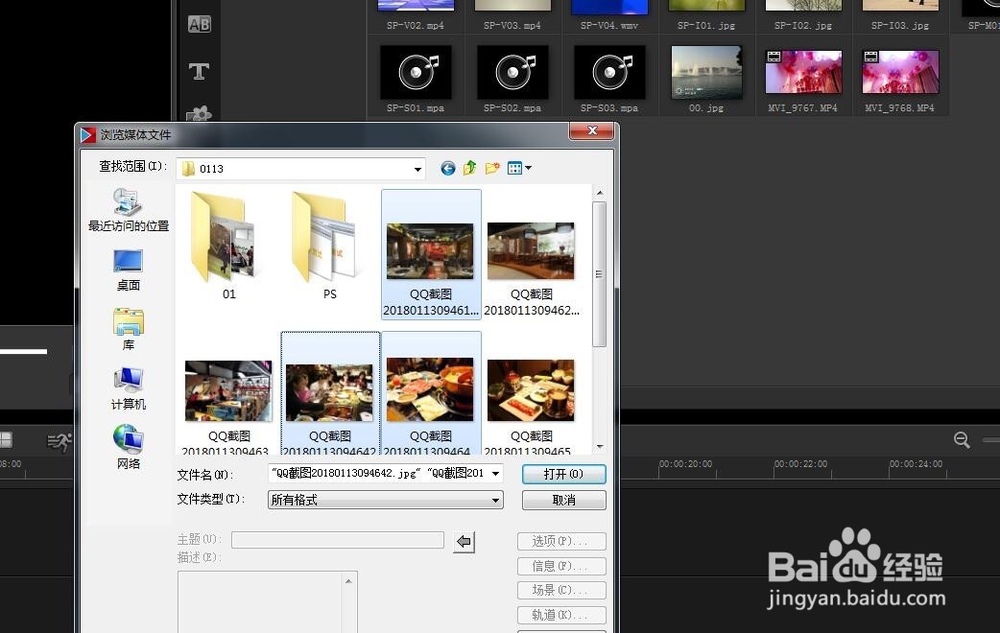Viewport: 1000px width, 633px height.
Task: Open 计算机 in the places sidebar
Action: tap(128, 388)
